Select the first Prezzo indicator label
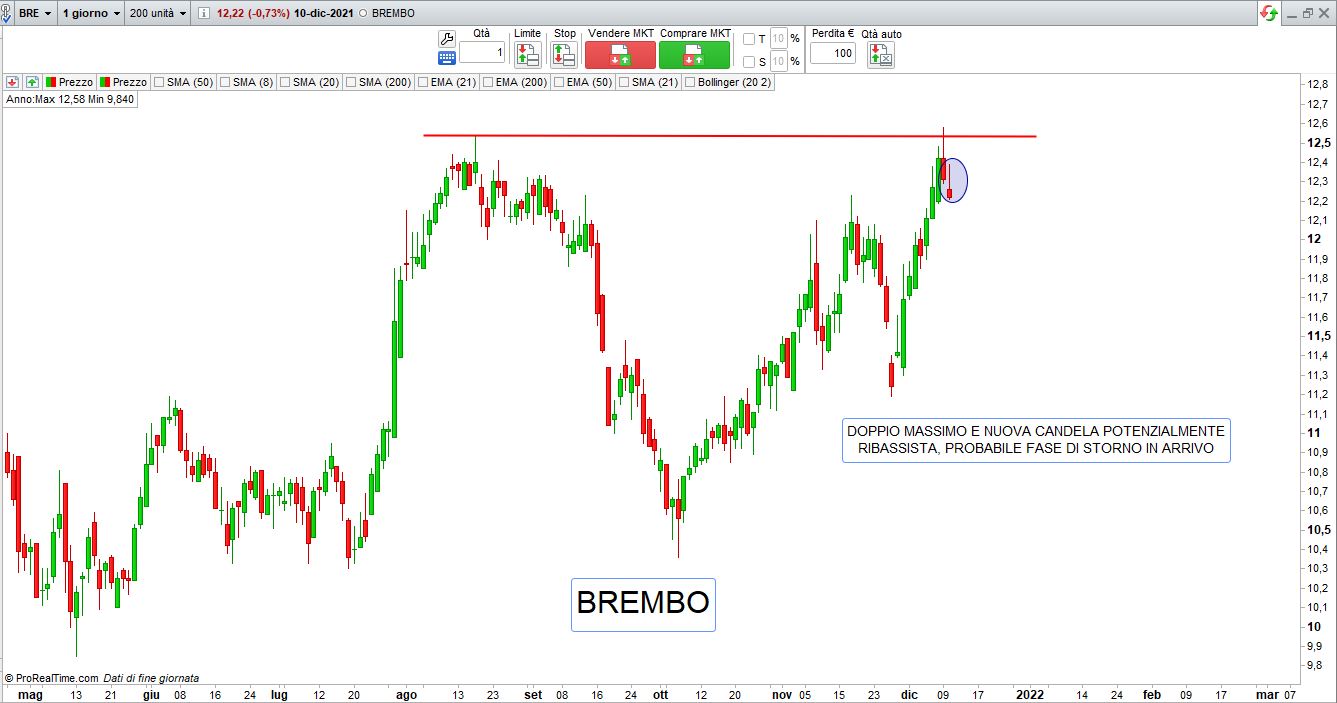This screenshot has height=703, width=1337. pos(69,82)
